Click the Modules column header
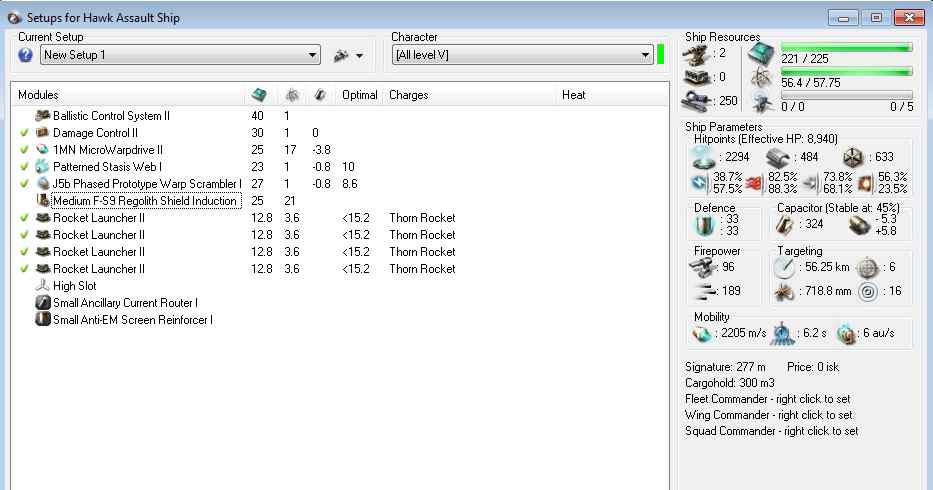The image size is (933, 490). 38,95
